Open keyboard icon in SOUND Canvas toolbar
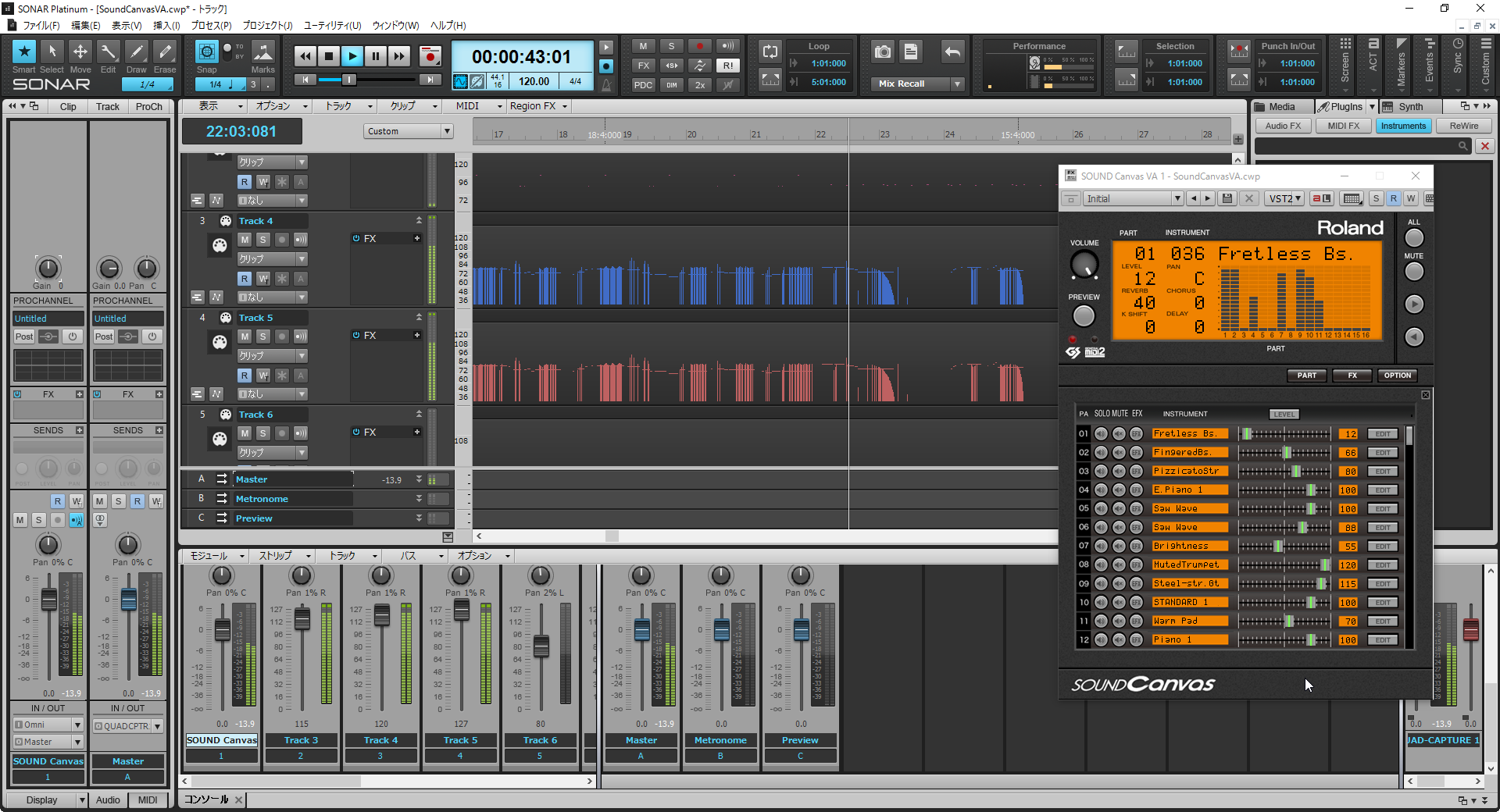 point(1352,199)
